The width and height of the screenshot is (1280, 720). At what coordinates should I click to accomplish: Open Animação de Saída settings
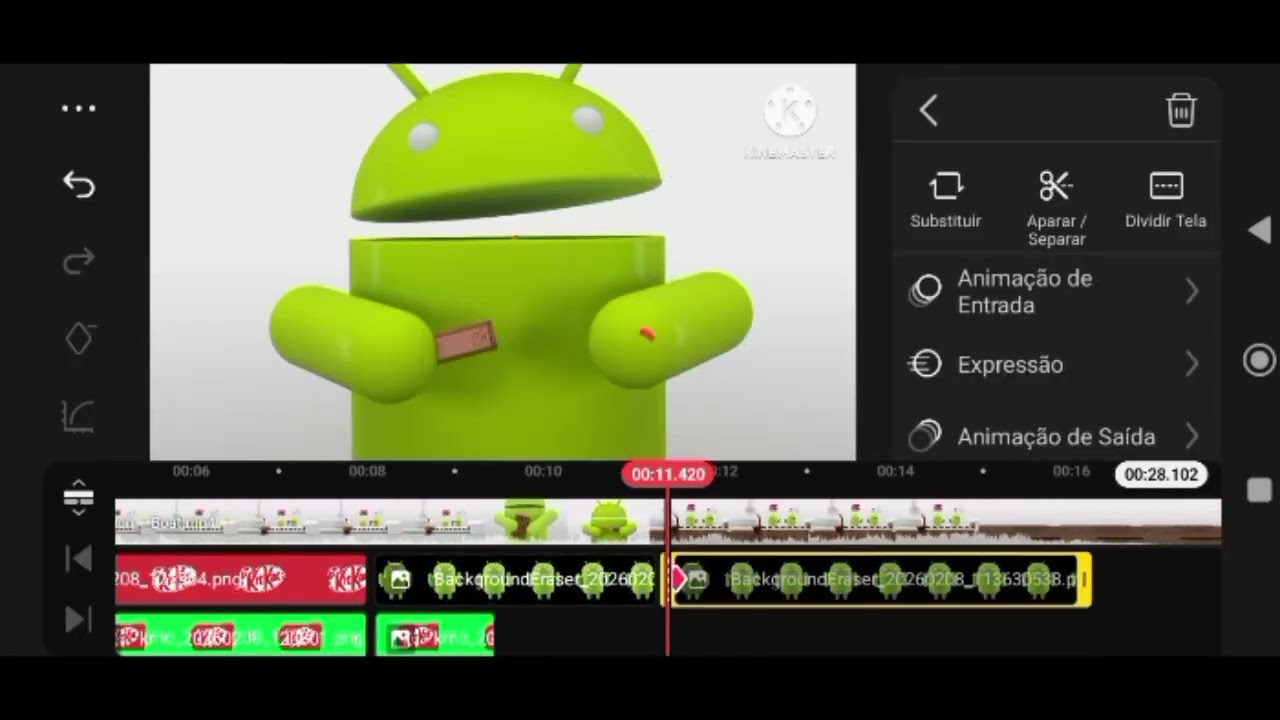click(x=1056, y=437)
